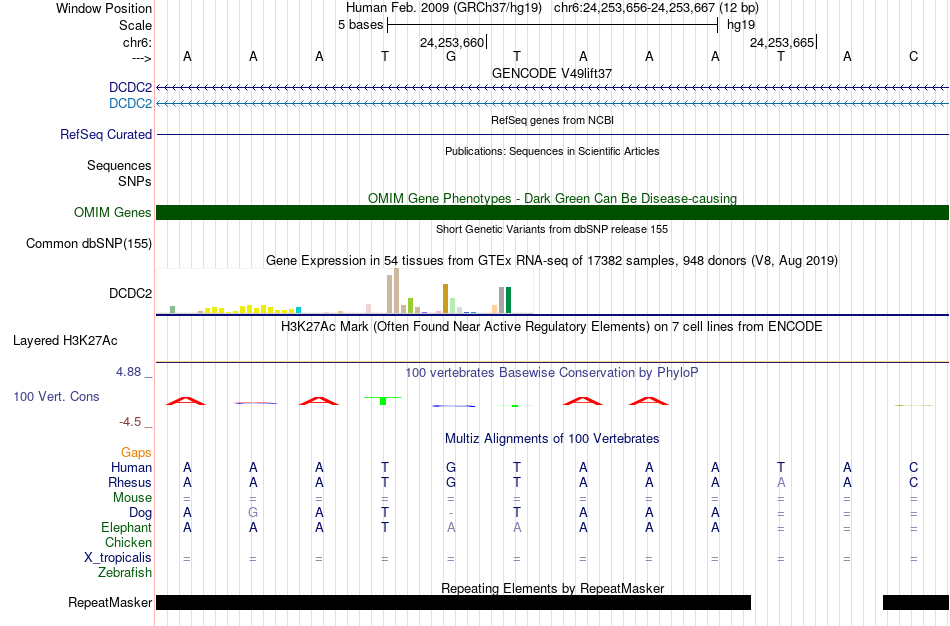Click the Human Feb. 2009 (GRCh37/hg19) title text

tap(443, 8)
